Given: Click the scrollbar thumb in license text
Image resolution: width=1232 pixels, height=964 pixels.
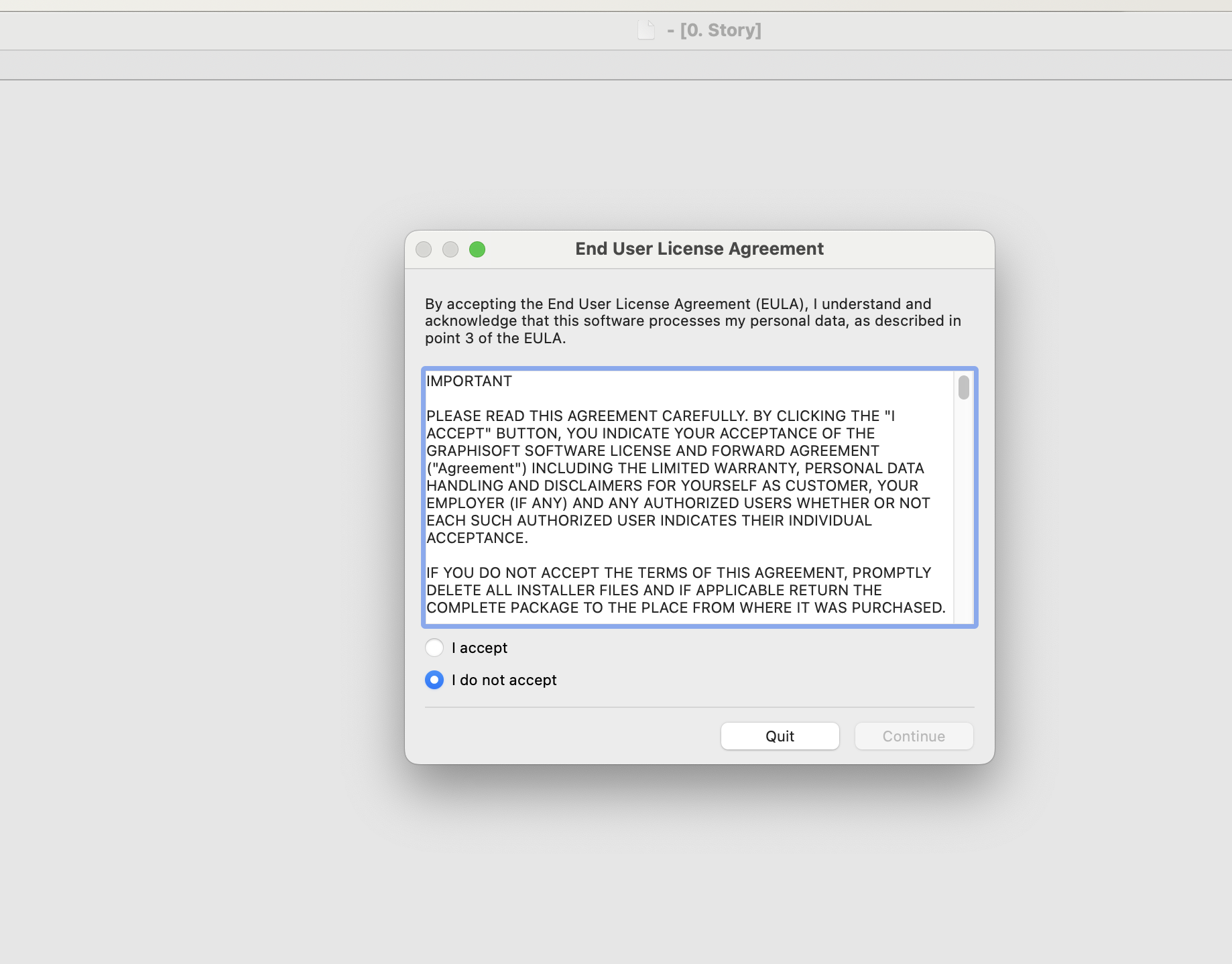Looking at the screenshot, I should click(x=964, y=387).
